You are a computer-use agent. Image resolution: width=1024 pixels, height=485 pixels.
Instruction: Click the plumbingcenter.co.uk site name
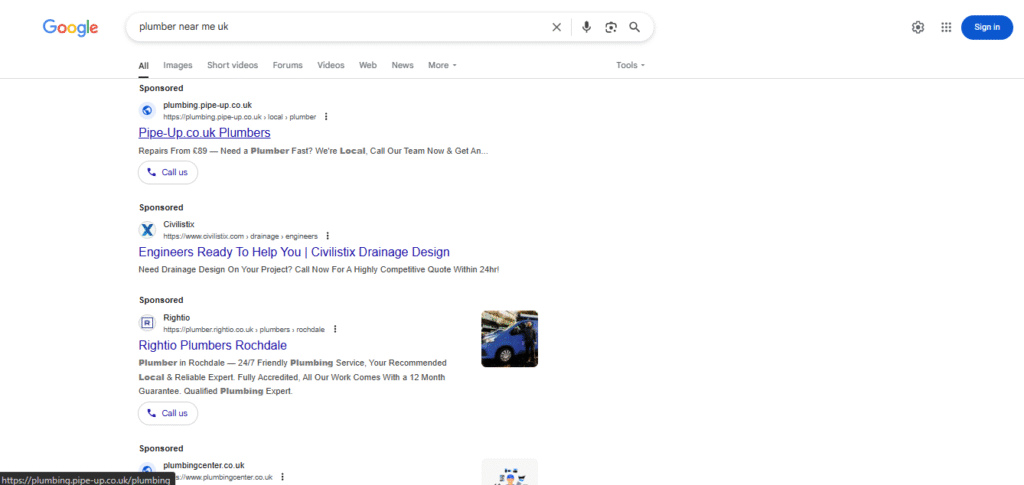[204, 465]
